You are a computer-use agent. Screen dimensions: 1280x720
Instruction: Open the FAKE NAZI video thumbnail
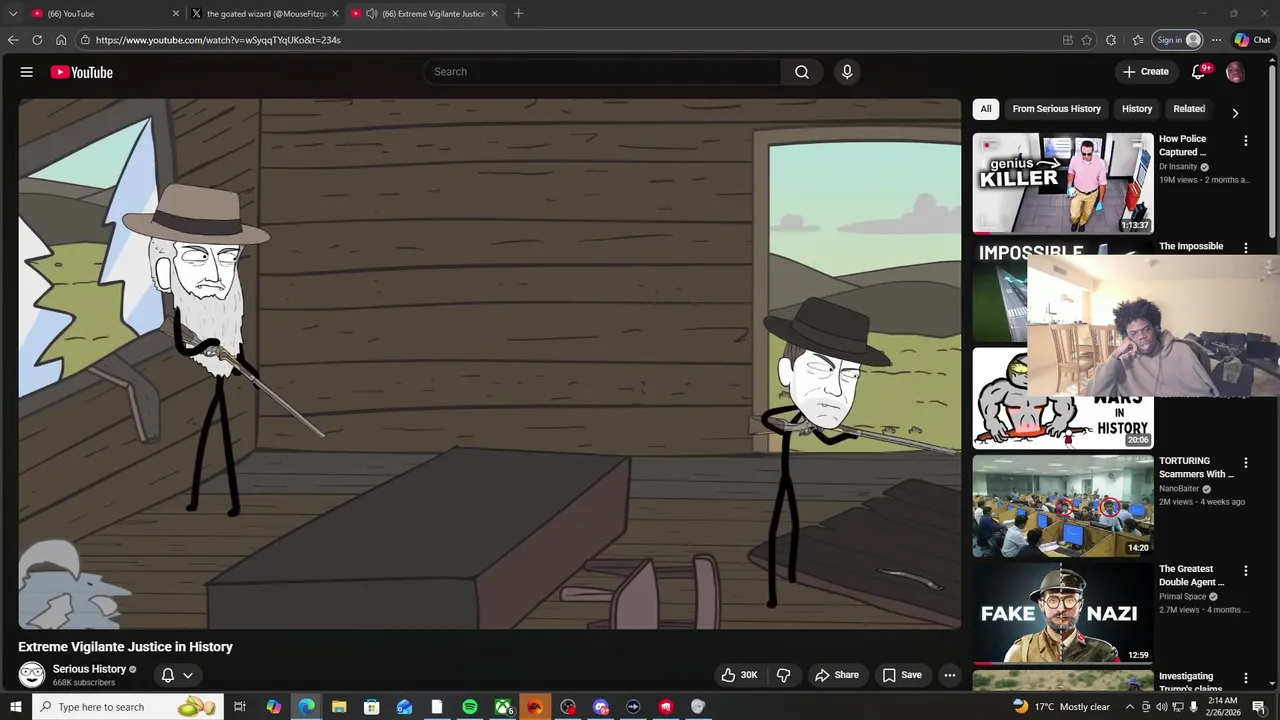[x=1063, y=613]
